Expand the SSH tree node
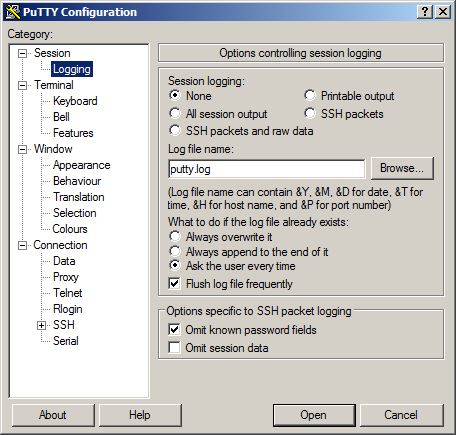 [x=41, y=325]
